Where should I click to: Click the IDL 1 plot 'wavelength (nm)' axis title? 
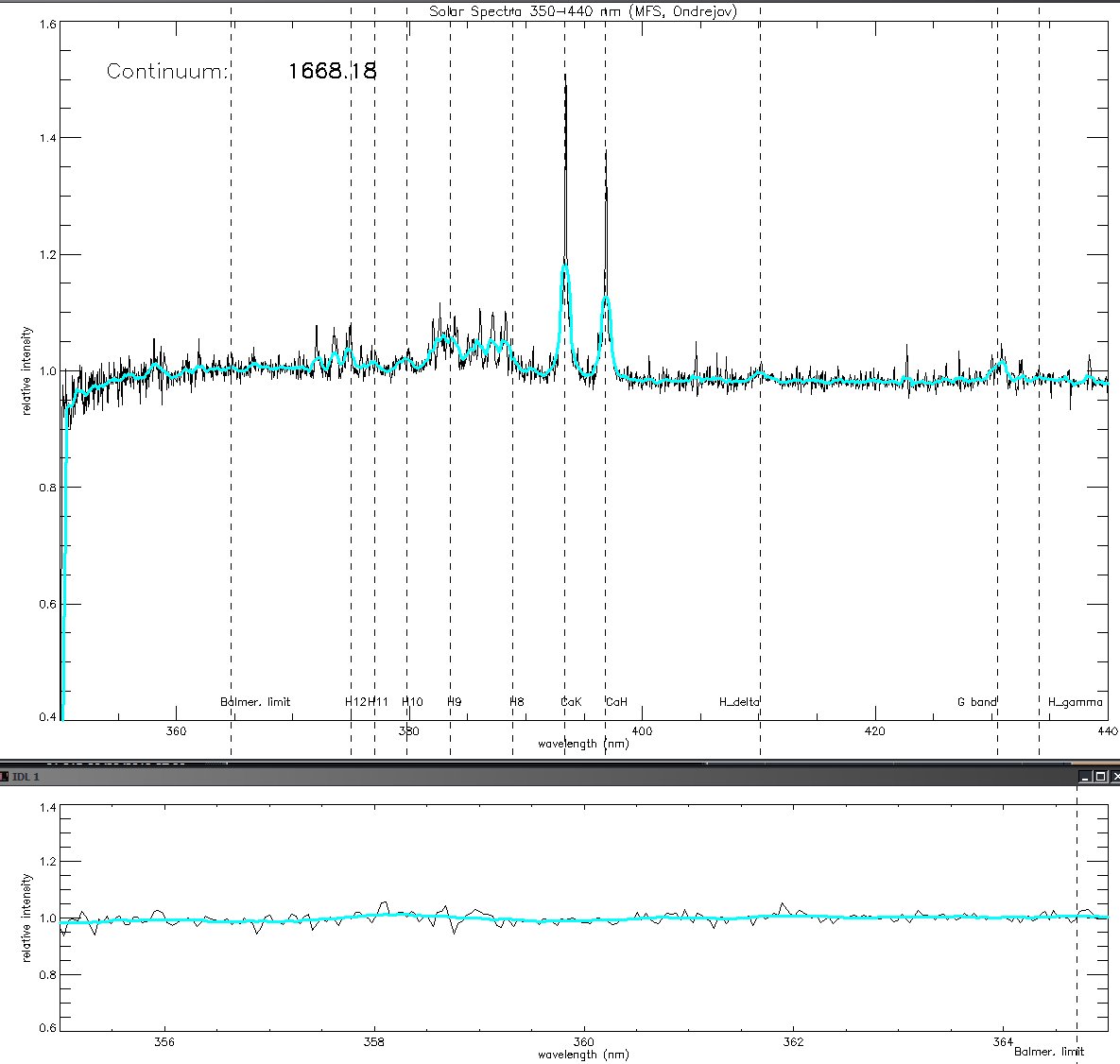(583, 1055)
